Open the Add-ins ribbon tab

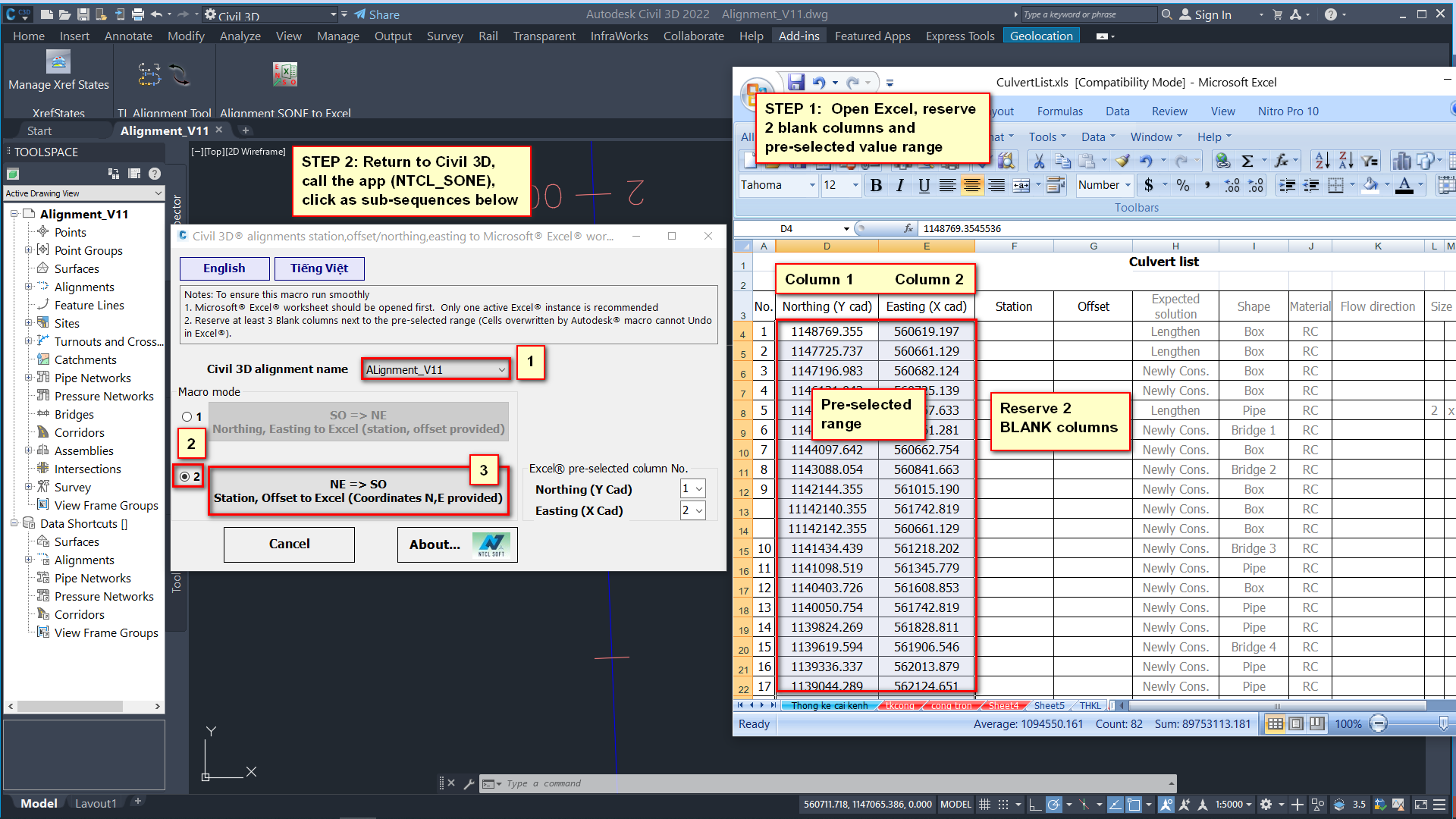point(799,36)
